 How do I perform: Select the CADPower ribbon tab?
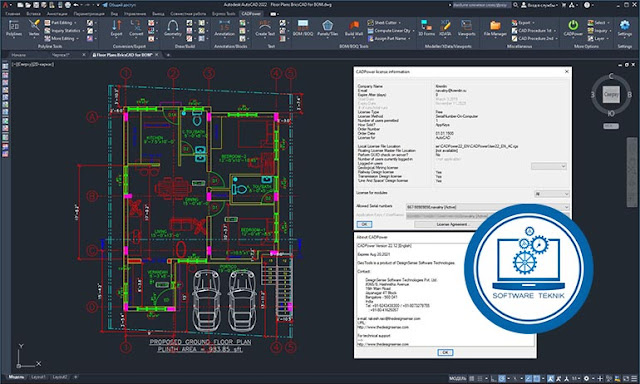251,14
